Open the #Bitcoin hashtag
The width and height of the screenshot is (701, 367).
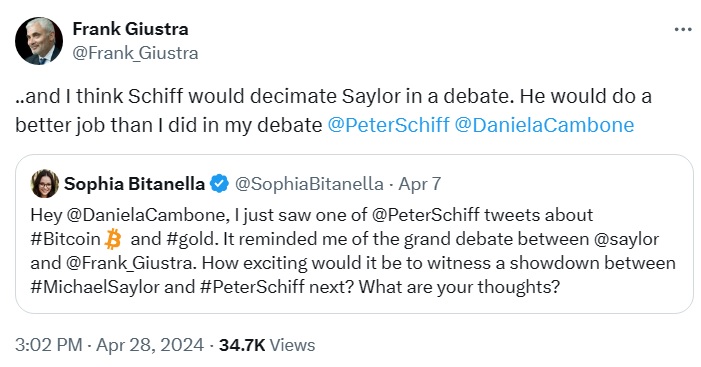tap(66, 239)
